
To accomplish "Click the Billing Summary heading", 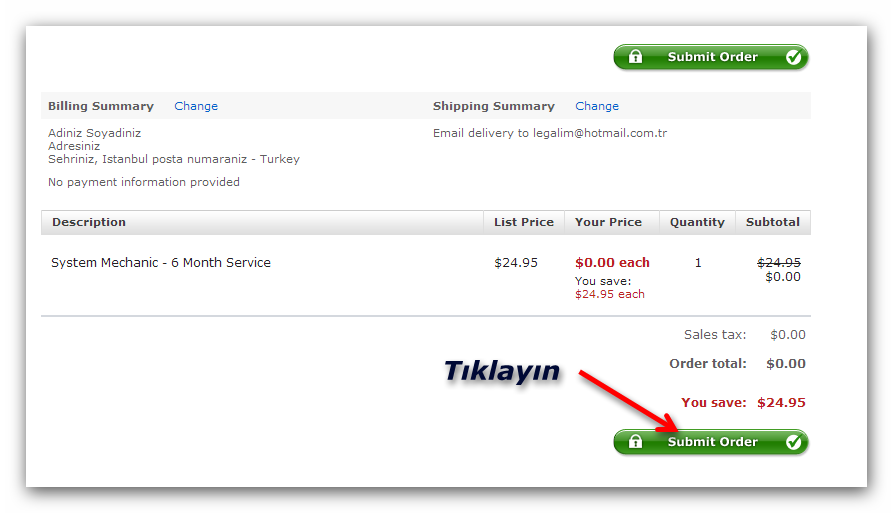I will point(101,106).
